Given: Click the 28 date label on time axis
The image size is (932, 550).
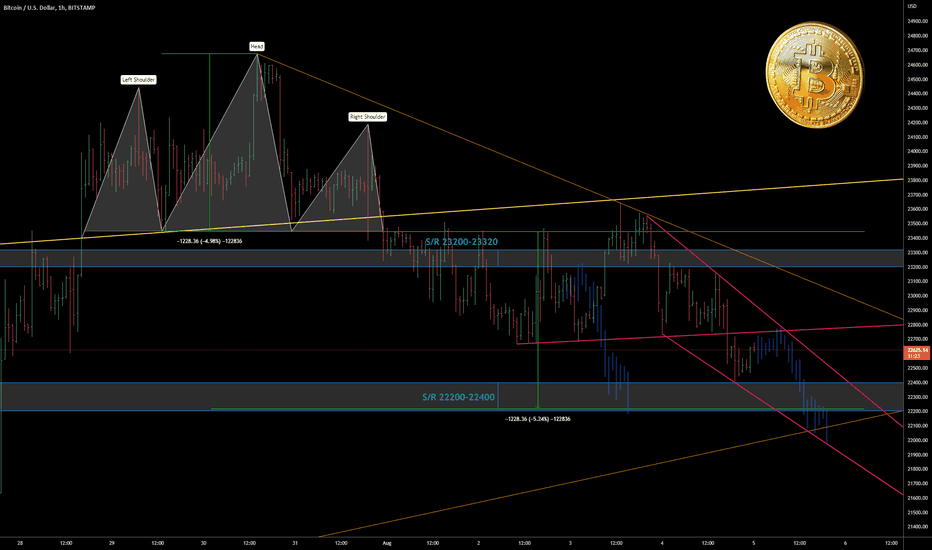Looking at the screenshot, I should [20, 543].
